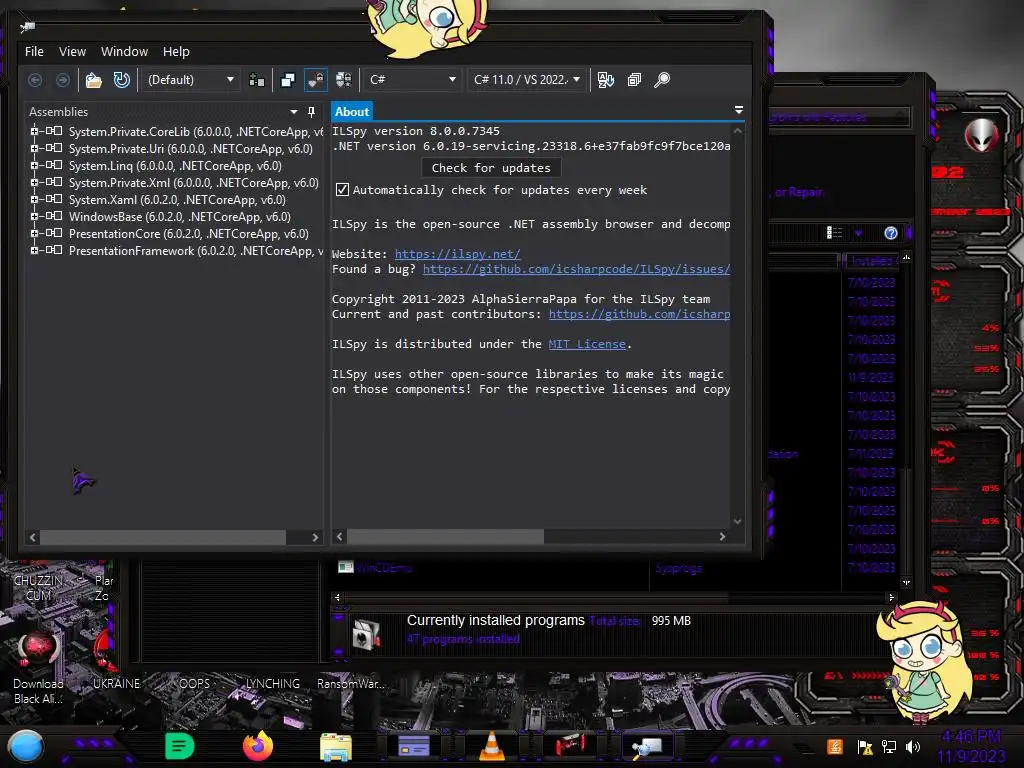The height and width of the screenshot is (768, 1024).
Task: Click the Start orb on taskbar
Action: point(25,747)
